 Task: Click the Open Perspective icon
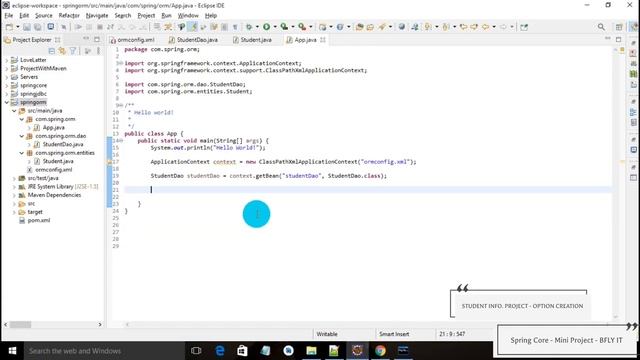619,27
